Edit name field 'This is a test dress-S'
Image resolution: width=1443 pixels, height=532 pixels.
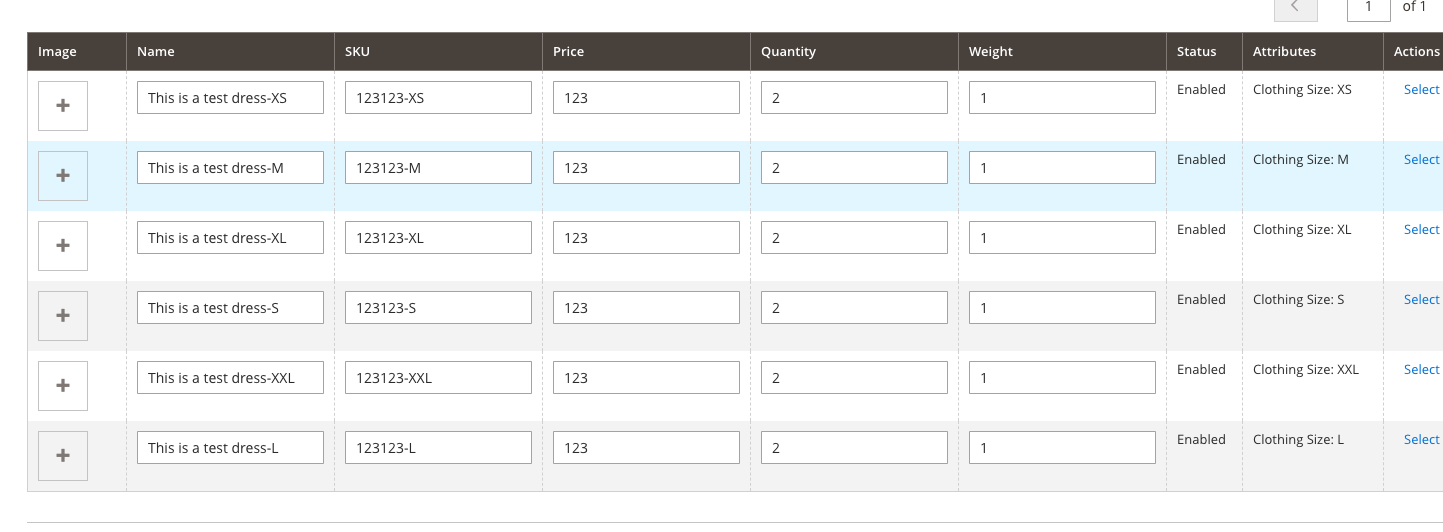point(230,308)
